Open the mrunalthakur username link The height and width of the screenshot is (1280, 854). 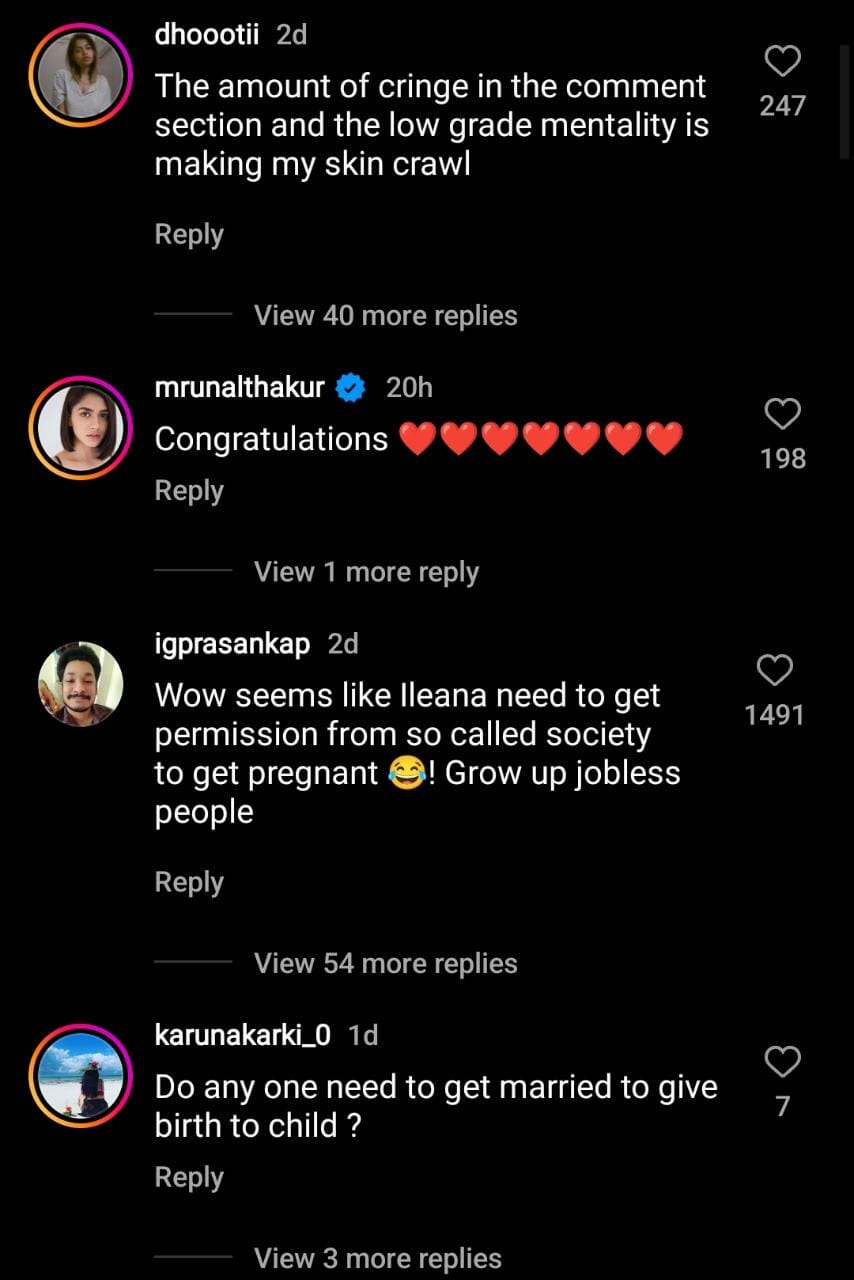click(x=240, y=387)
